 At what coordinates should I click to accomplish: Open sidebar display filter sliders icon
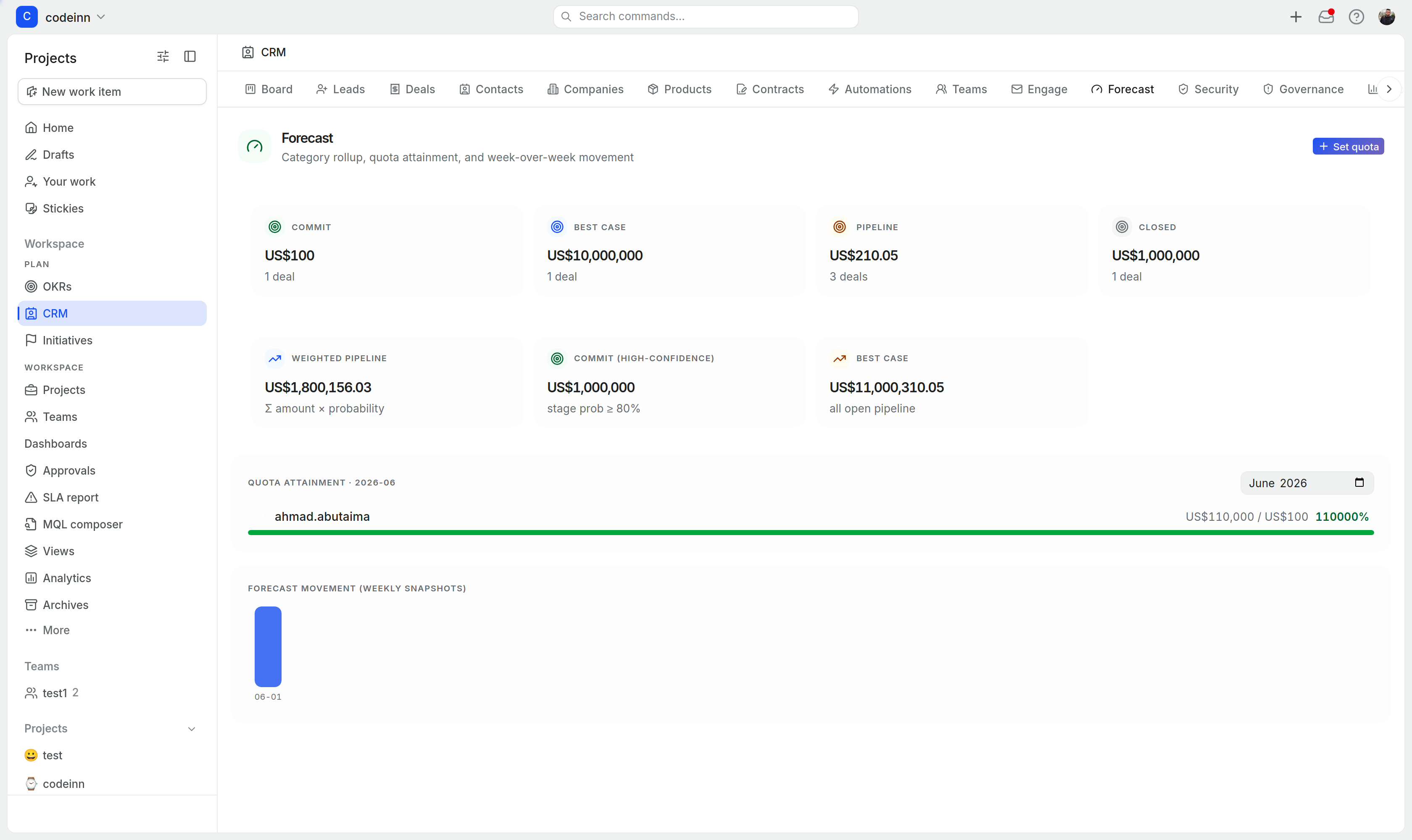(x=163, y=57)
